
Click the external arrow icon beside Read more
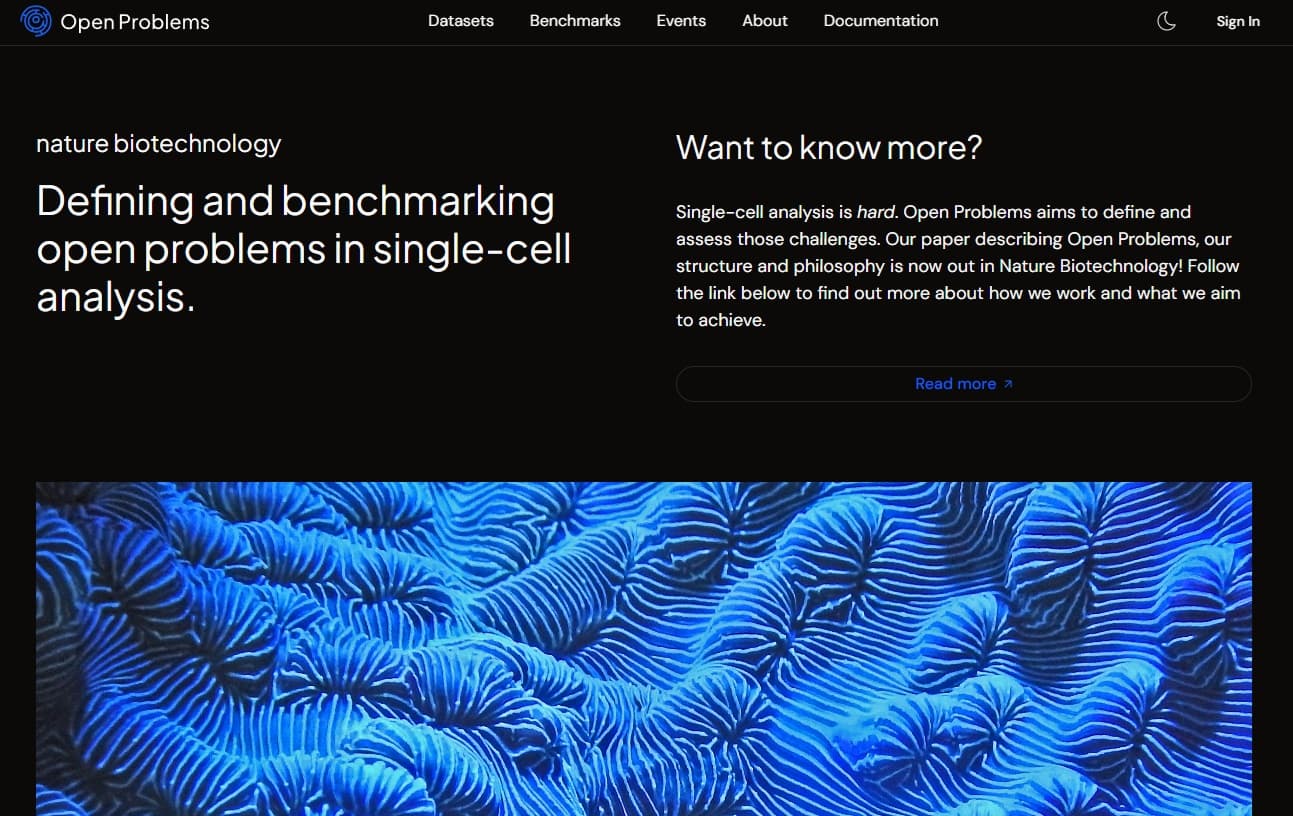pyautogui.click(x=1008, y=384)
